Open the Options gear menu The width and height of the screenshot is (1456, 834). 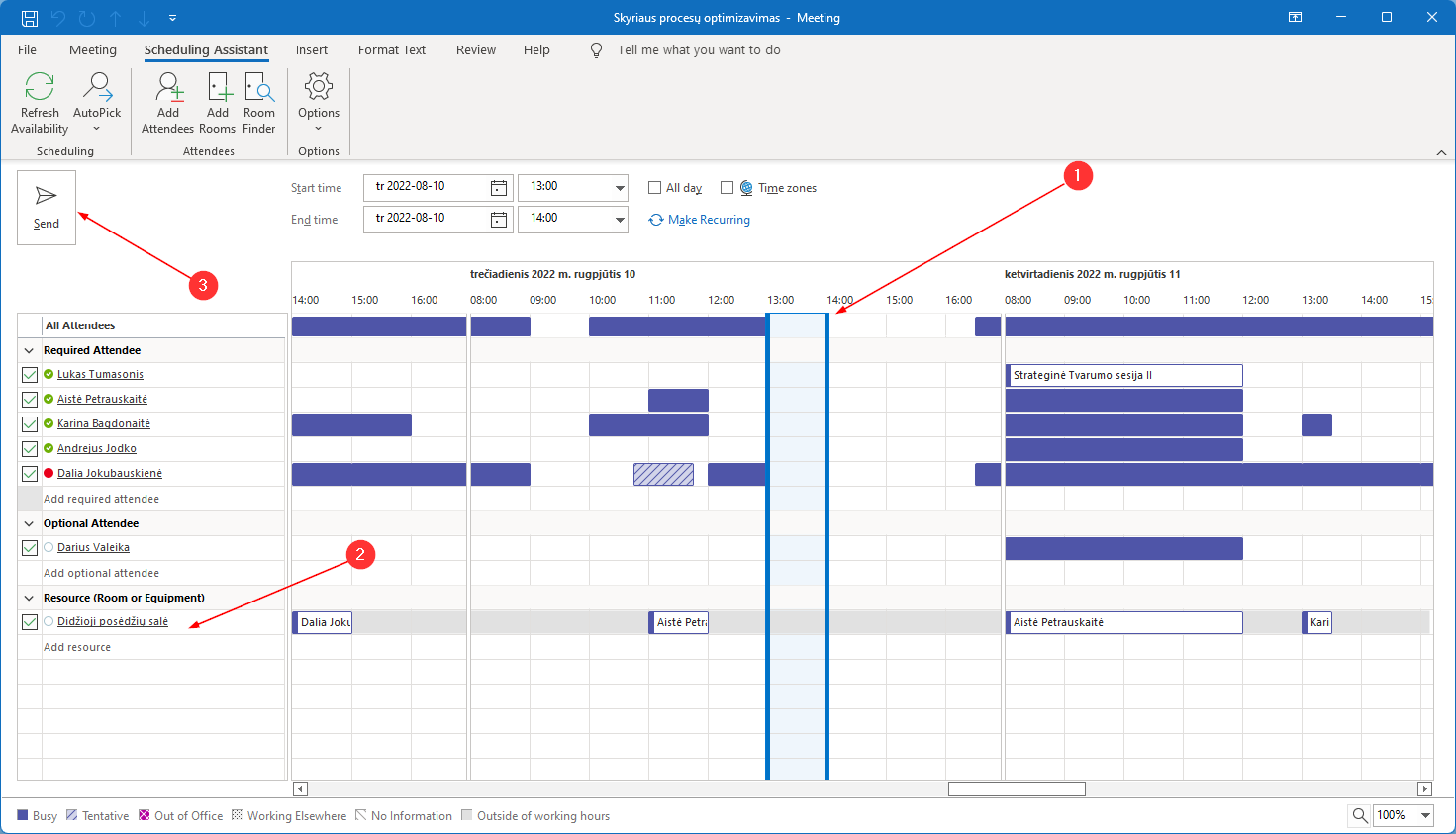[x=319, y=88]
